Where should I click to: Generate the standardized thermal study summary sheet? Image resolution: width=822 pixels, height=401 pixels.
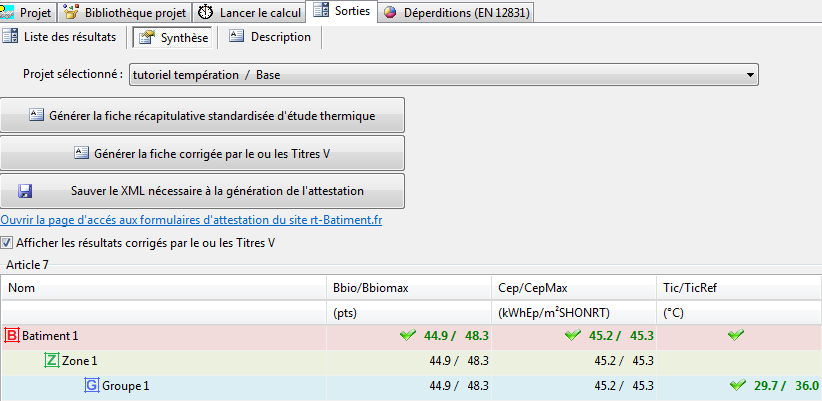click(x=202, y=115)
